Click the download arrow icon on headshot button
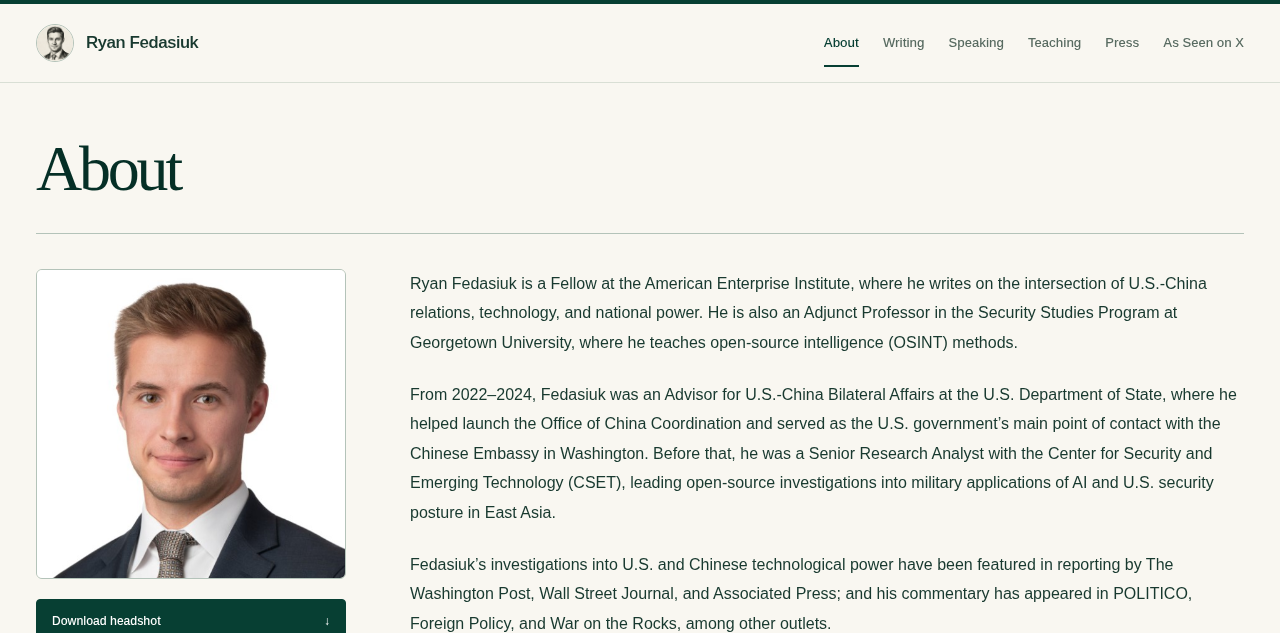This screenshot has width=1280, height=633. (x=327, y=621)
